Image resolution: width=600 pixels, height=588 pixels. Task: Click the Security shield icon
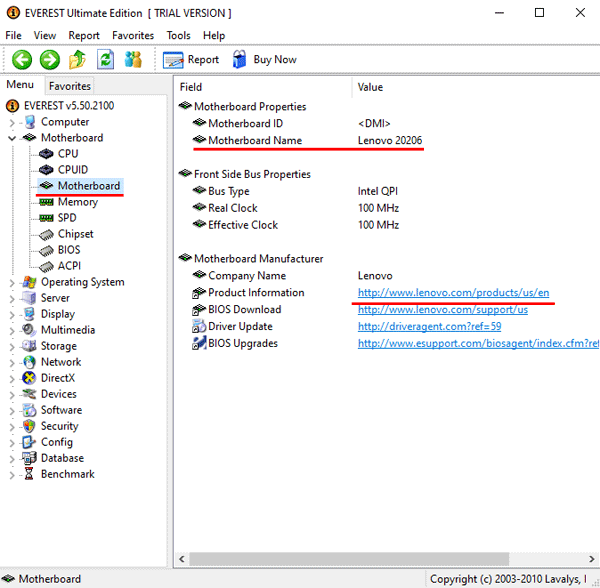click(x=29, y=426)
